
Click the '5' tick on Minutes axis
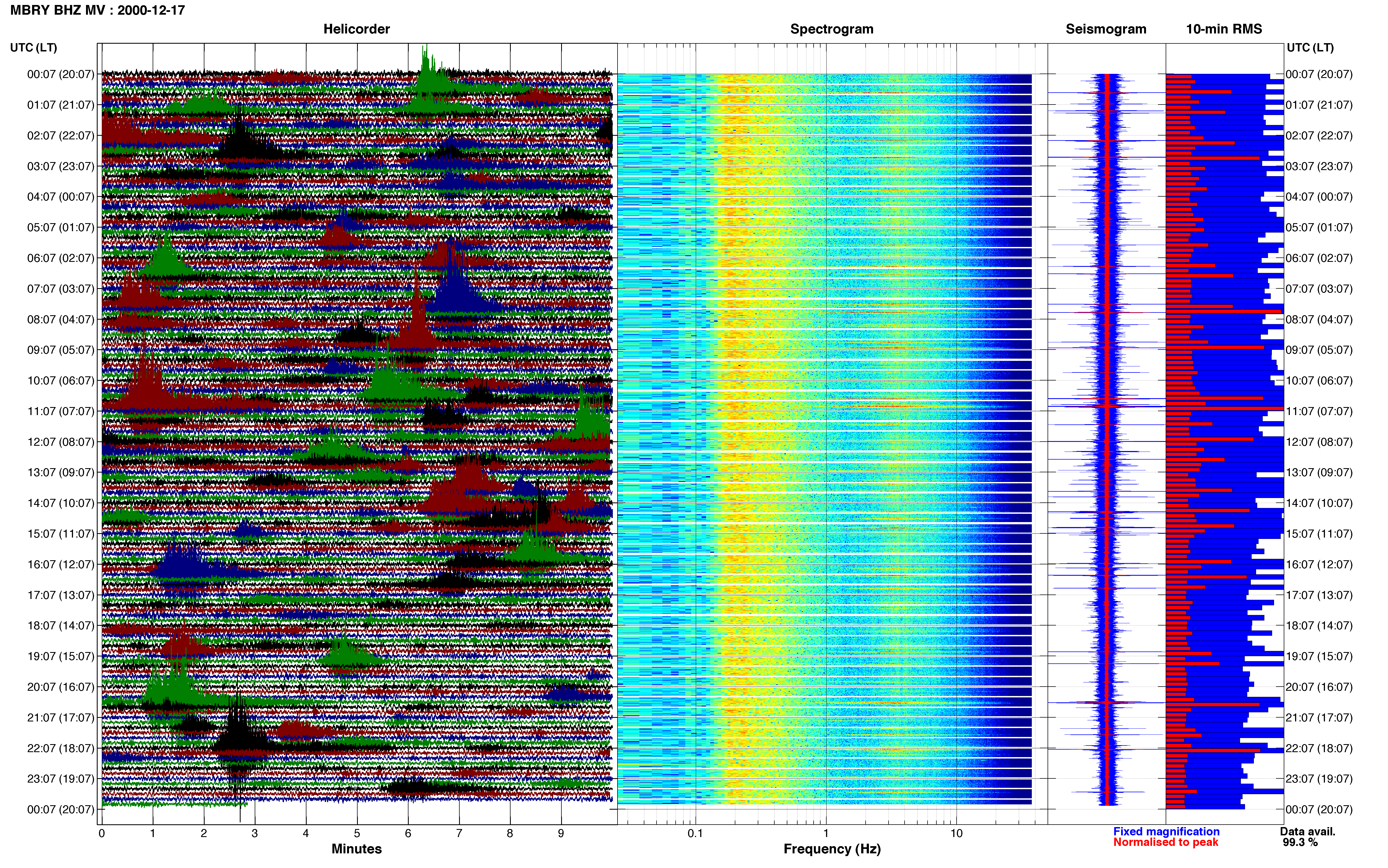(357, 833)
